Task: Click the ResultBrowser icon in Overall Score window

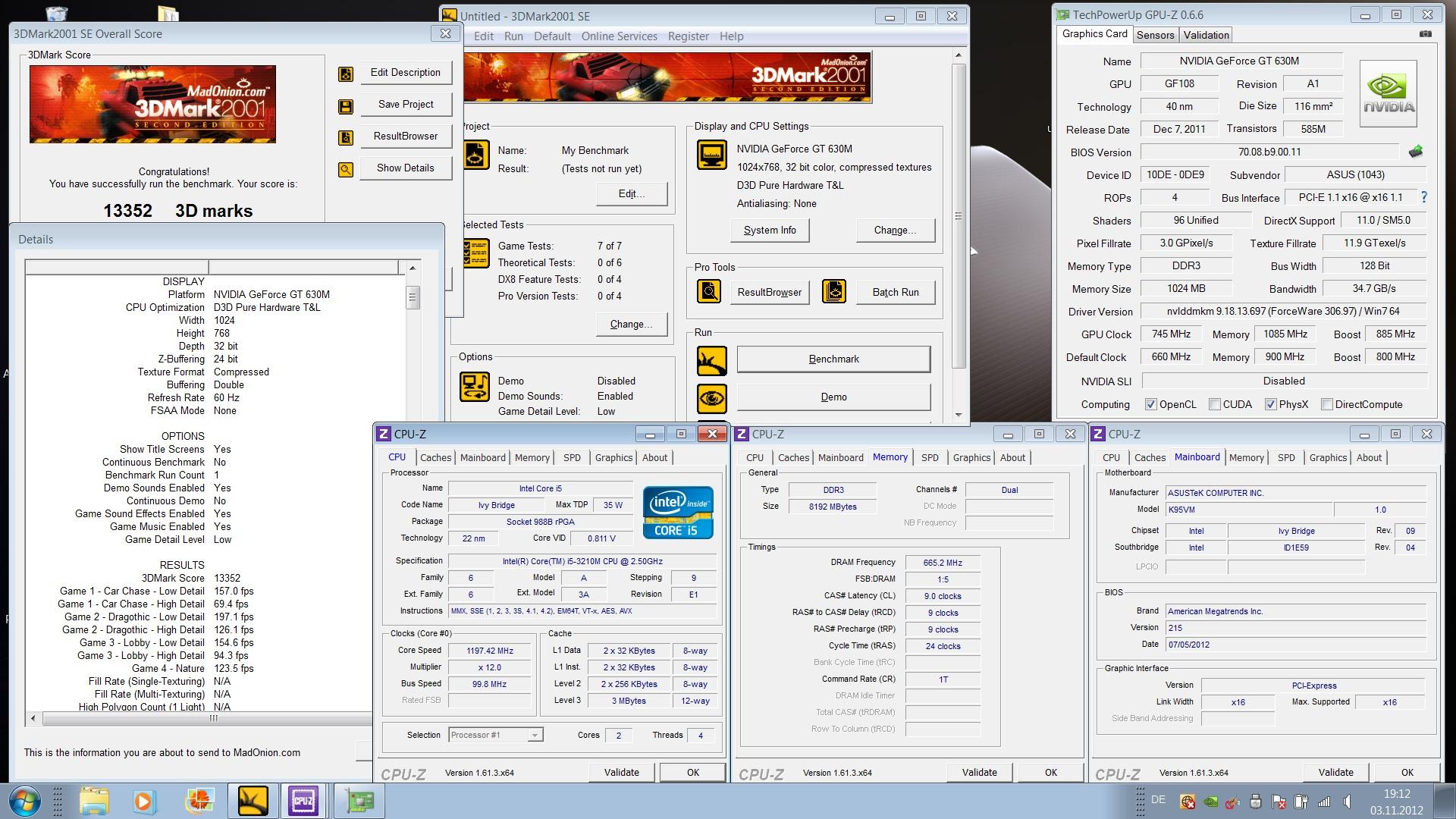Action: coord(346,138)
